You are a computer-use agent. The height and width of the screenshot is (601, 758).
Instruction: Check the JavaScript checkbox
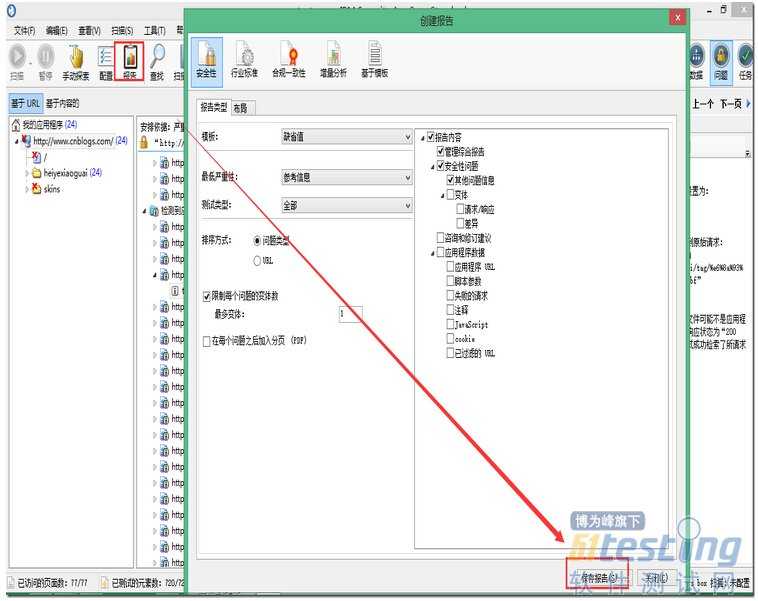click(450, 324)
